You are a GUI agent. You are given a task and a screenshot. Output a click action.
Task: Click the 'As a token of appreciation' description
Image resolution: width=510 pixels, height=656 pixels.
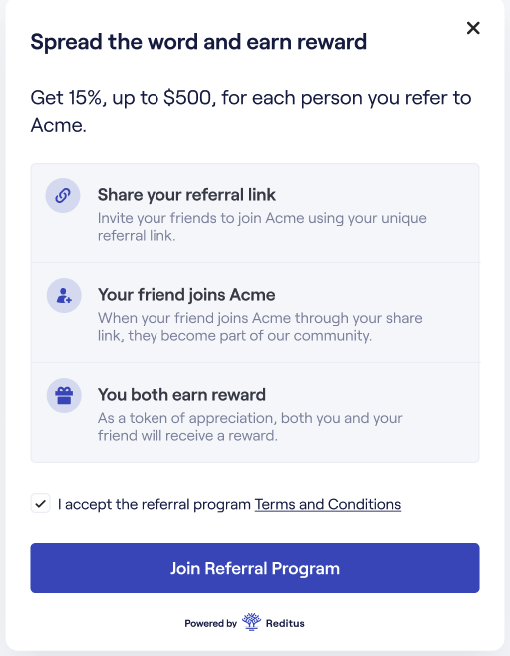pos(250,427)
